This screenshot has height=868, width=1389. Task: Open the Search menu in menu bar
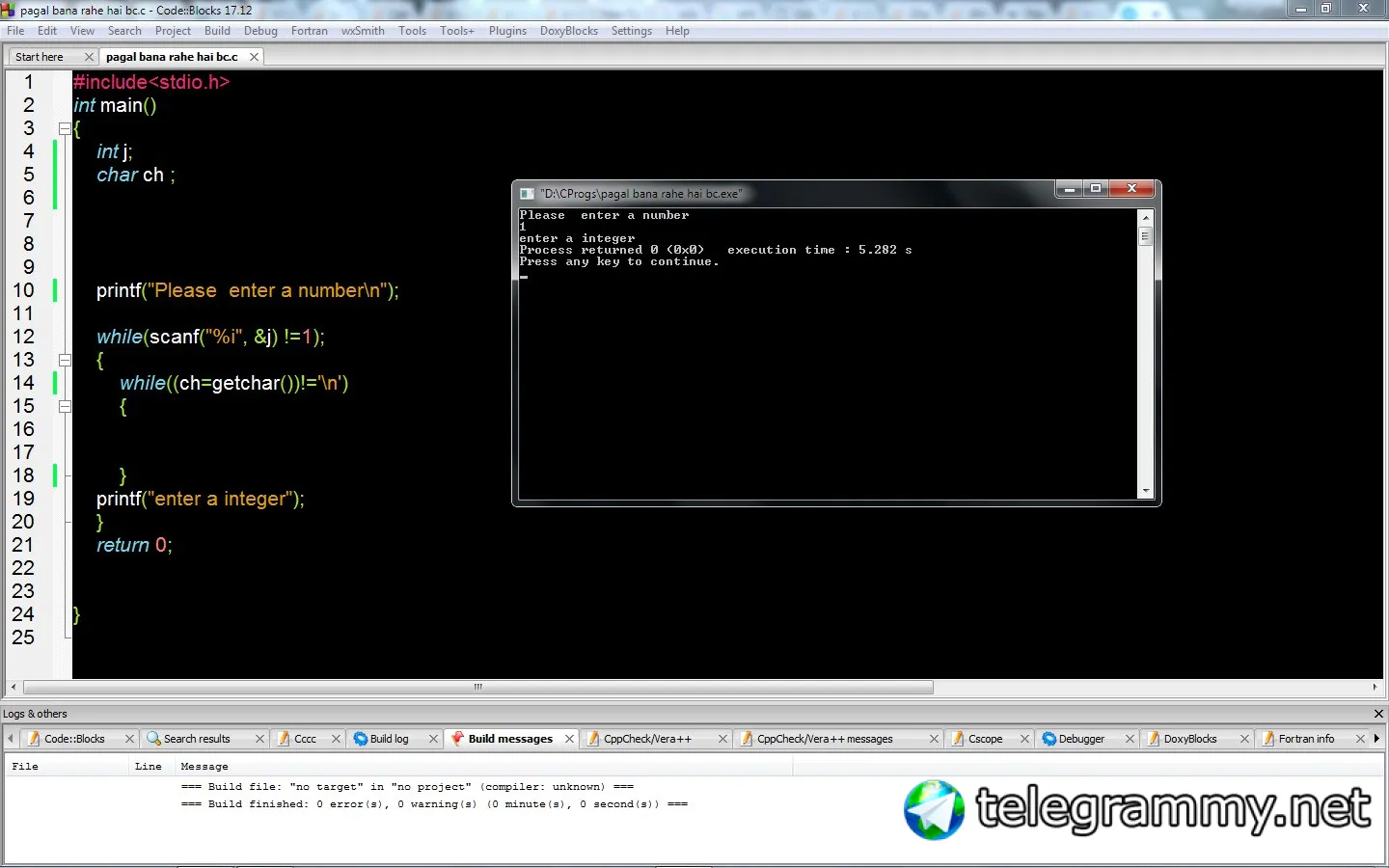tap(124, 31)
